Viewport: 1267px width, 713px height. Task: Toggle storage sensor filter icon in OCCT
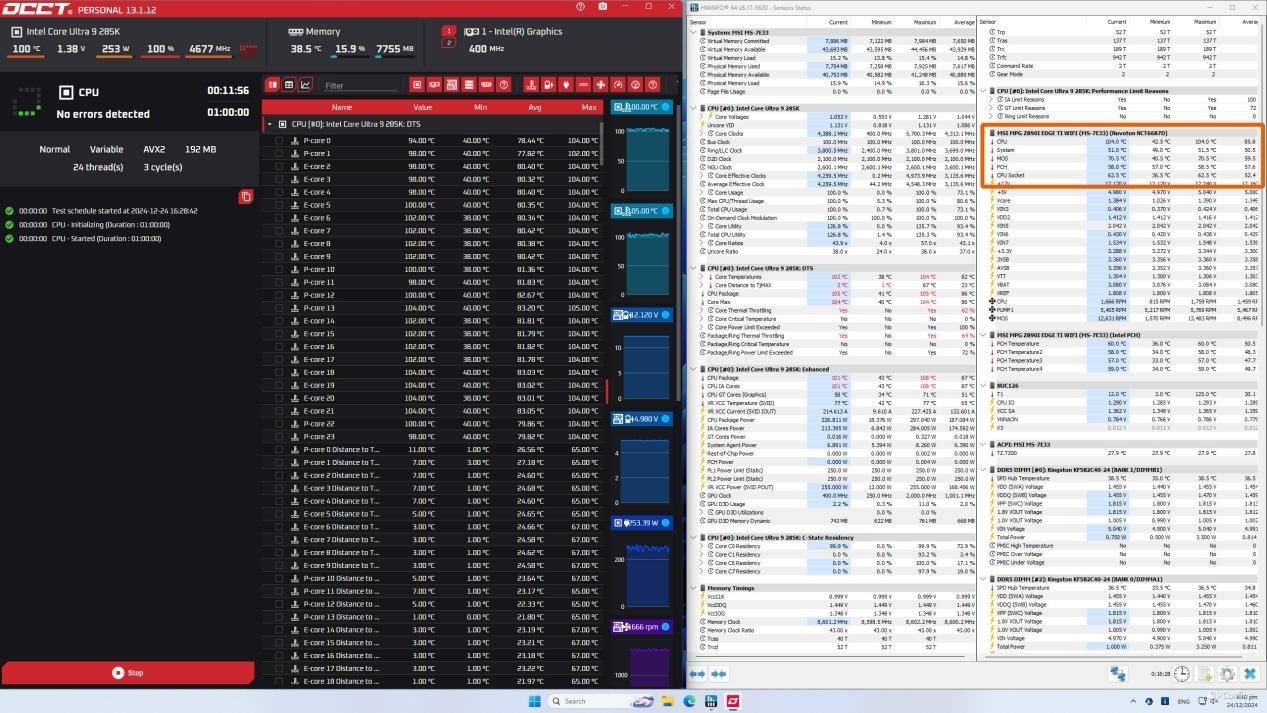pos(469,85)
